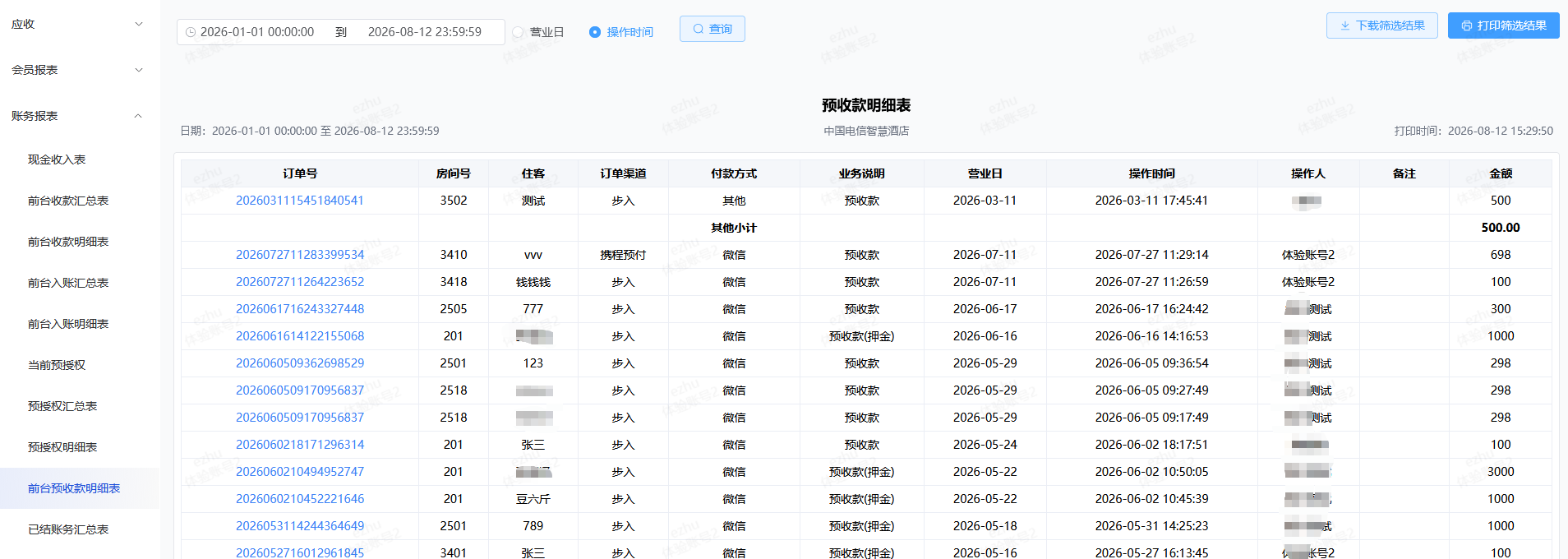Click the end date 2026-08-12 23:59:59 field
This screenshot has width=1568, height=559.
tap(425, 32)
